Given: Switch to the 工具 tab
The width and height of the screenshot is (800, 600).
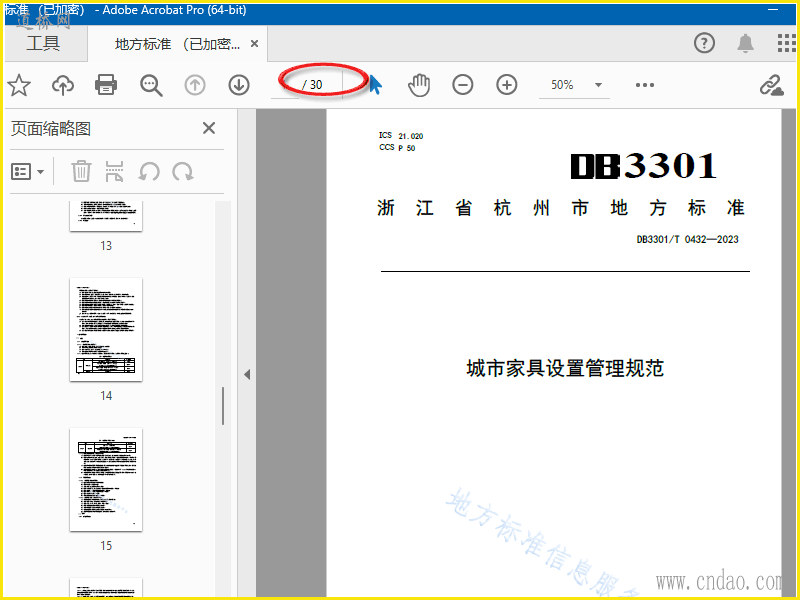Looking at the screenshot, I should pyautogui.click(x=43, y=43).
